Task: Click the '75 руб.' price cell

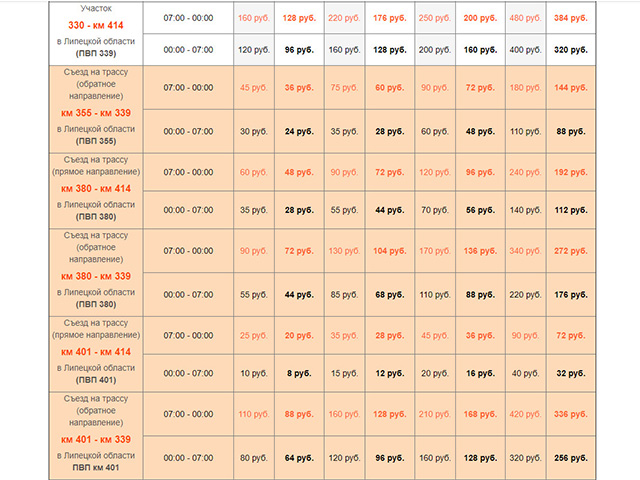Action: coord(344,88)
